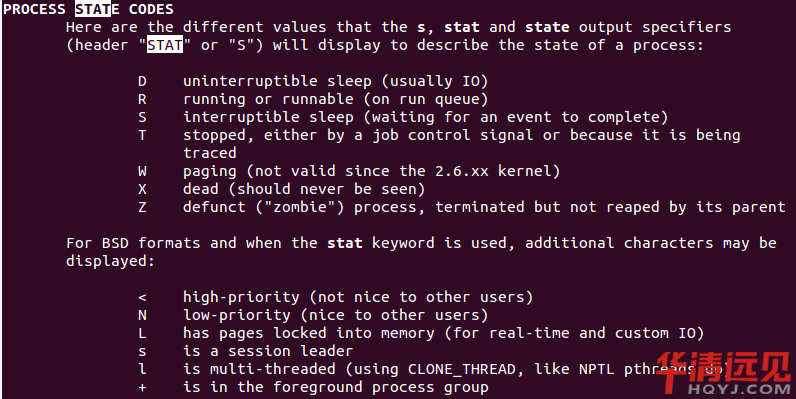796x399 pixels.
Task: Click the highlighted STAT in heading
Action: tap(93, 9)
